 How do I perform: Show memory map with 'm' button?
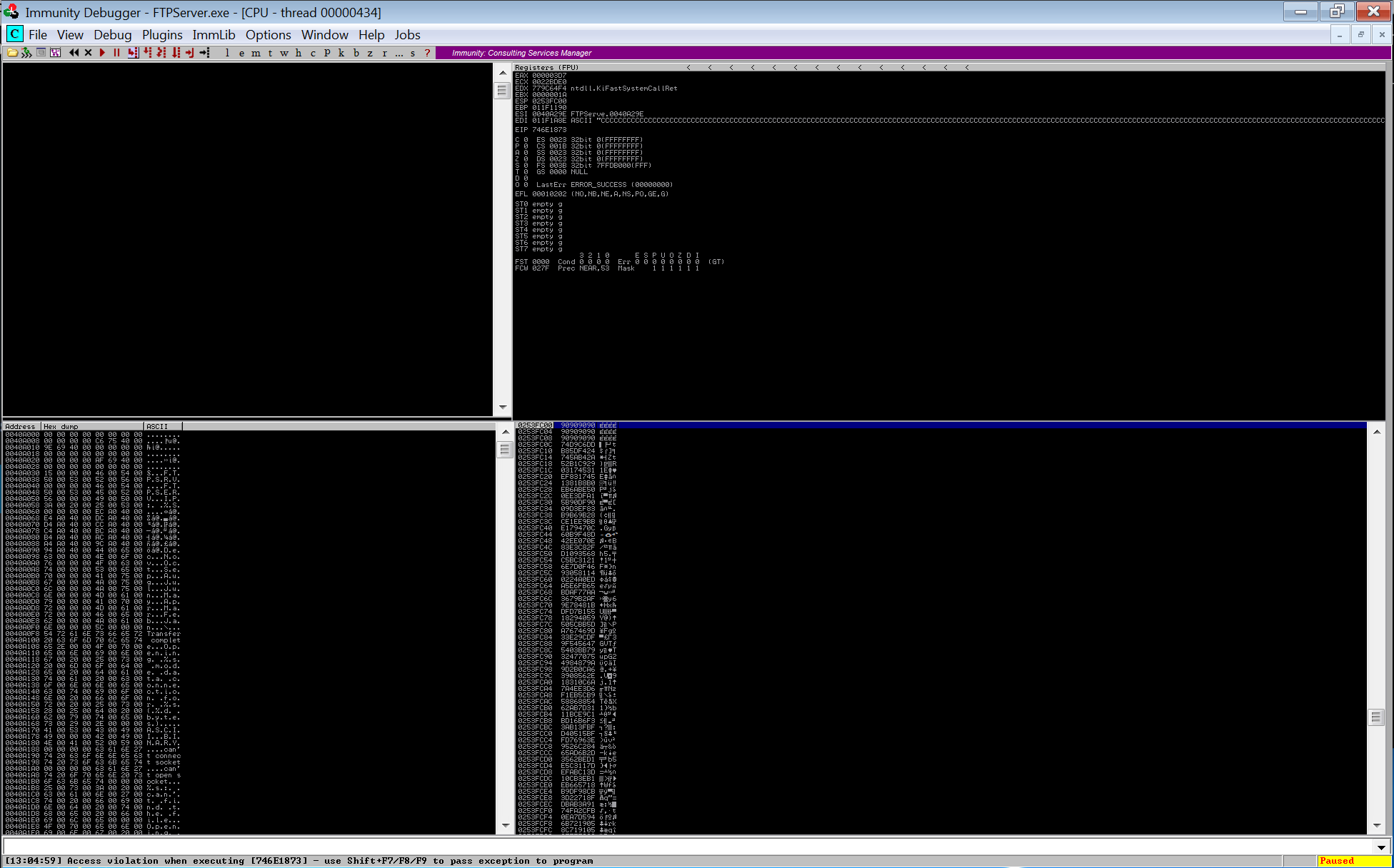pyautogui.click(x=256, y=53)
